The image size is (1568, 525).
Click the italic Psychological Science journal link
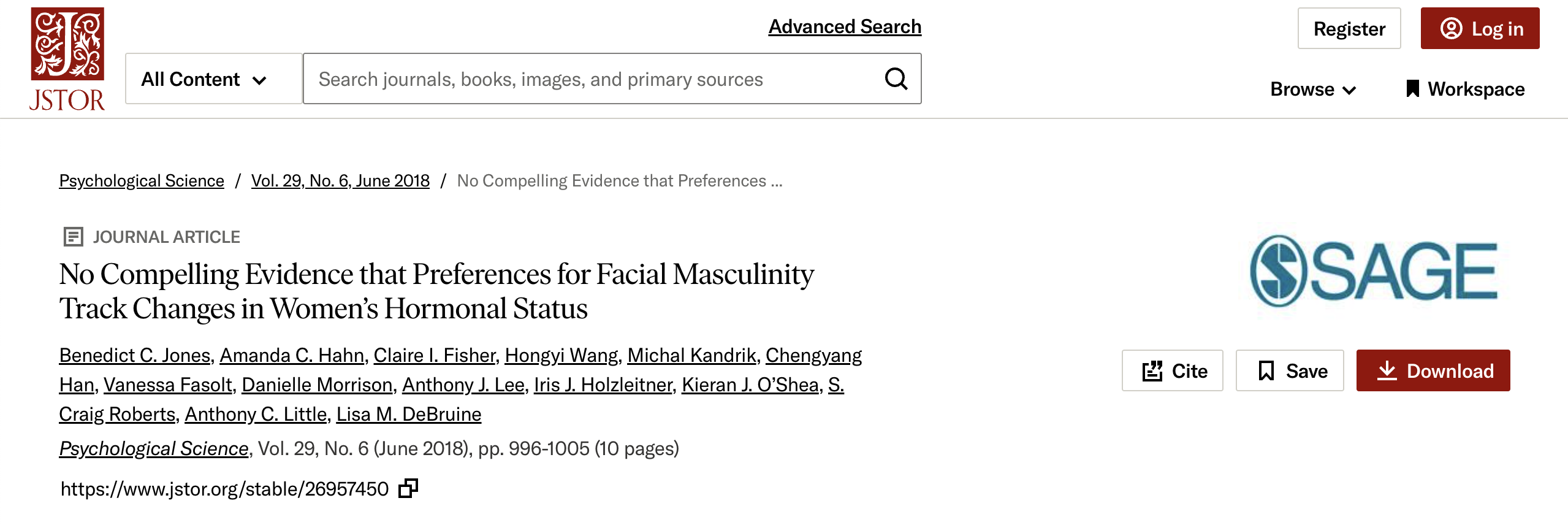point(154,448)
